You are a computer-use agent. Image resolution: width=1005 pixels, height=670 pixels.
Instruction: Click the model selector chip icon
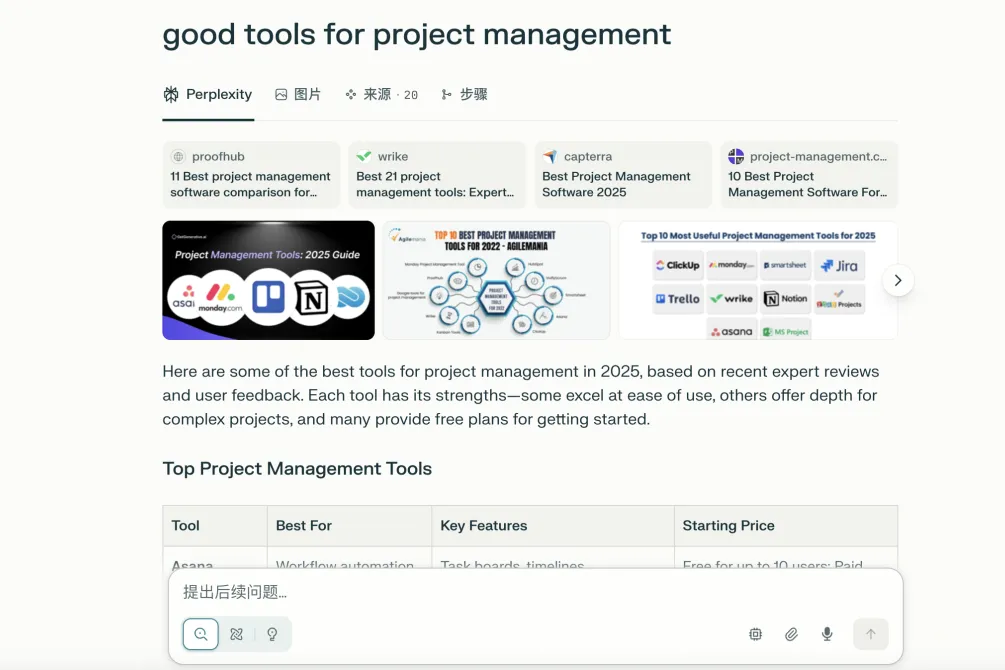pos(755,634)
